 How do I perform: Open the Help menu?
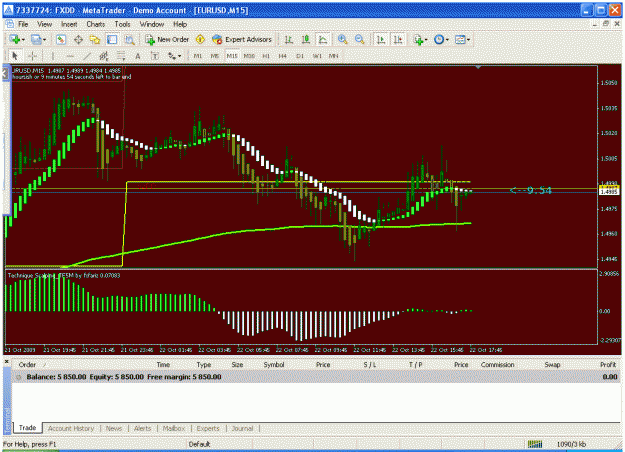(x=180, y=24)
